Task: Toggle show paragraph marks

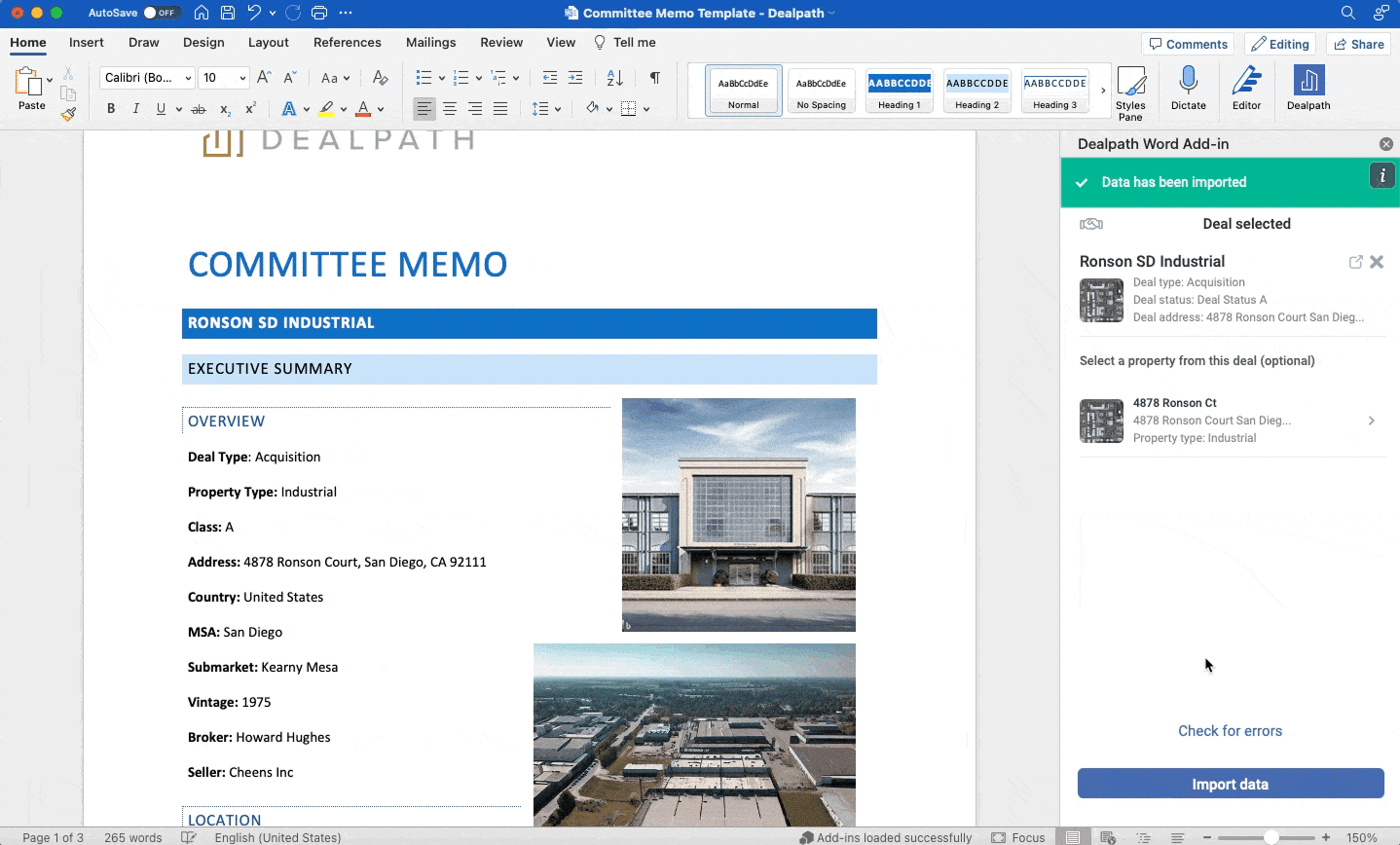Action: click(x=655, y=78)
